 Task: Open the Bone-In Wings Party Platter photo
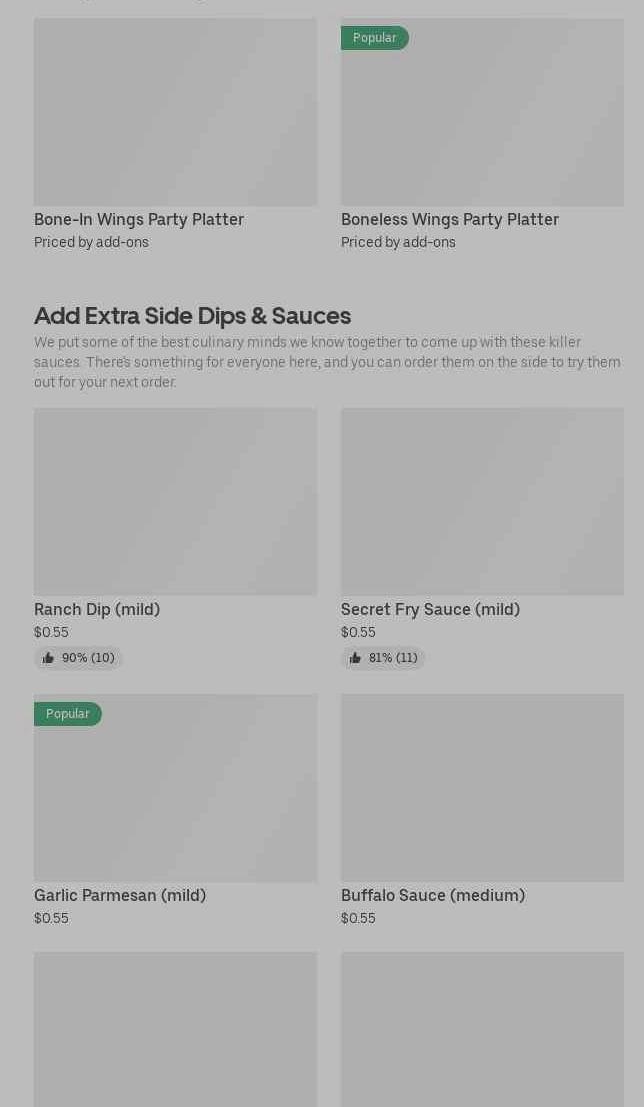pos(175,112)
